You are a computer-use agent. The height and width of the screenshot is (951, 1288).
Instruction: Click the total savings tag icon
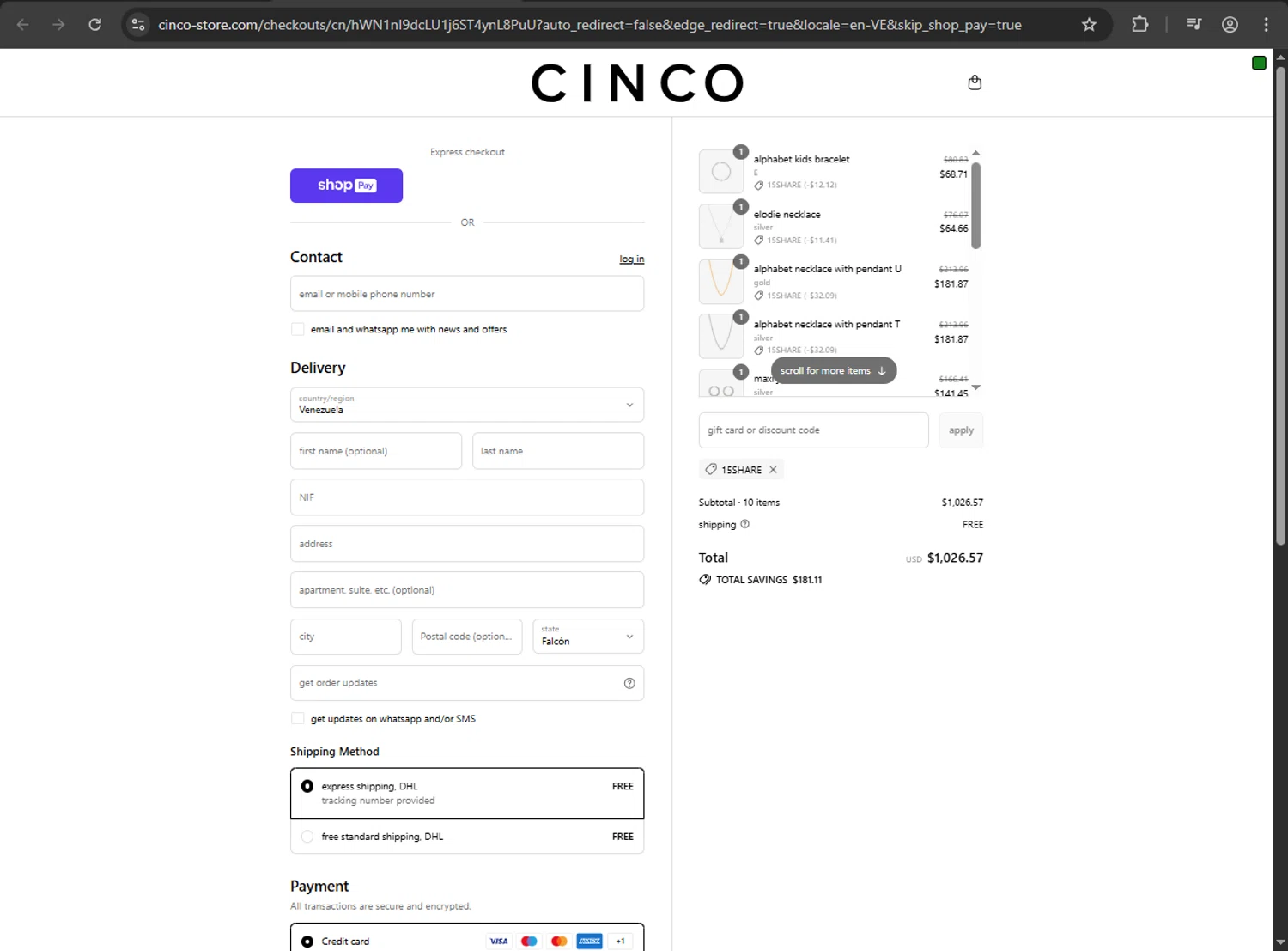tap(705, 580)
